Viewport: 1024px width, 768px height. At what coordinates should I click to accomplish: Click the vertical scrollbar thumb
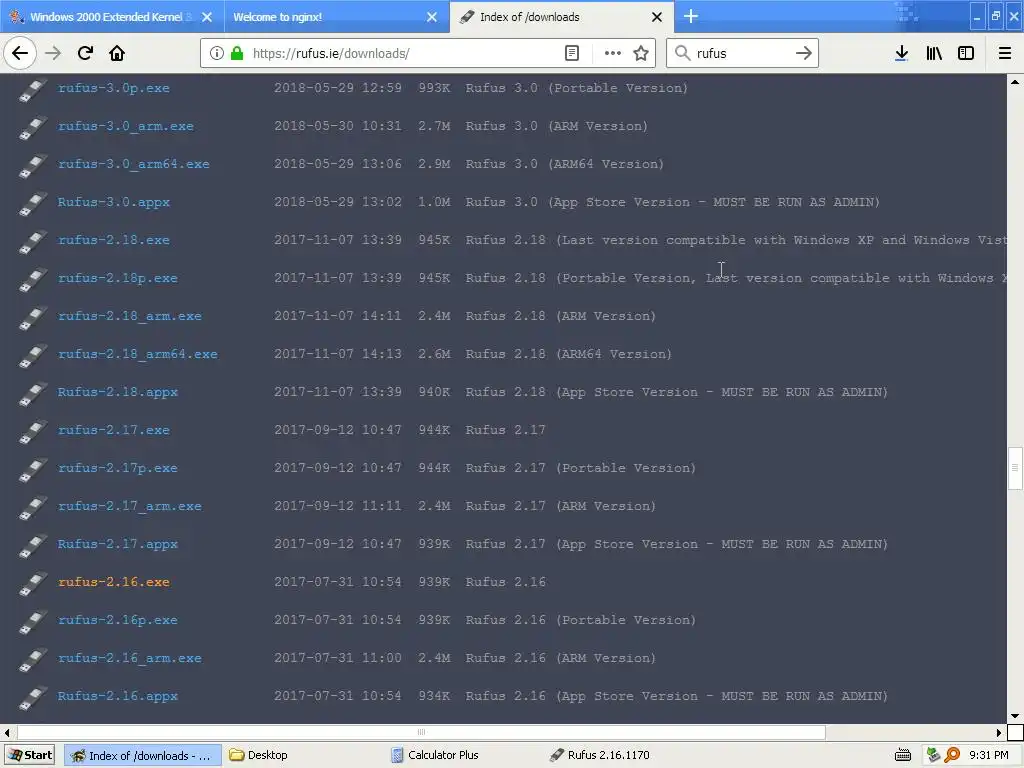[x=1015, y=468]
